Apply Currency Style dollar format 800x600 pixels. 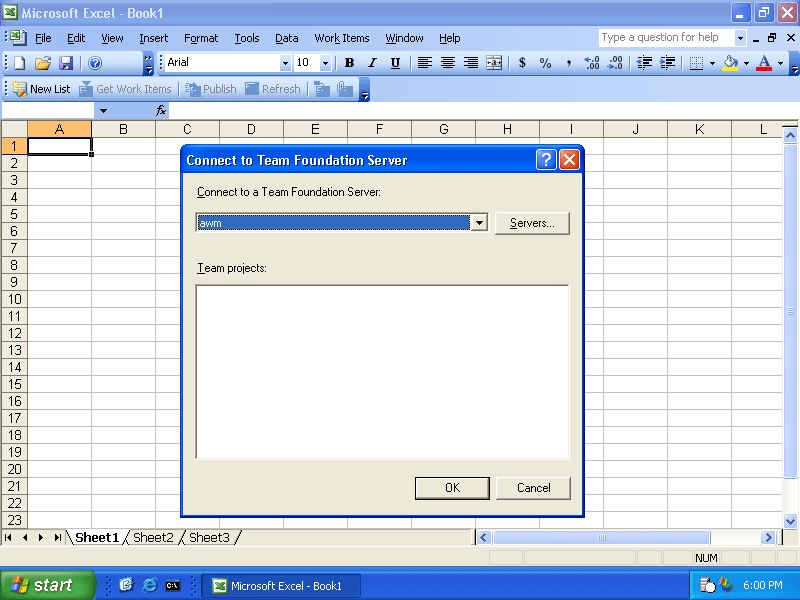pyautogui.click(x=522, y=63)
